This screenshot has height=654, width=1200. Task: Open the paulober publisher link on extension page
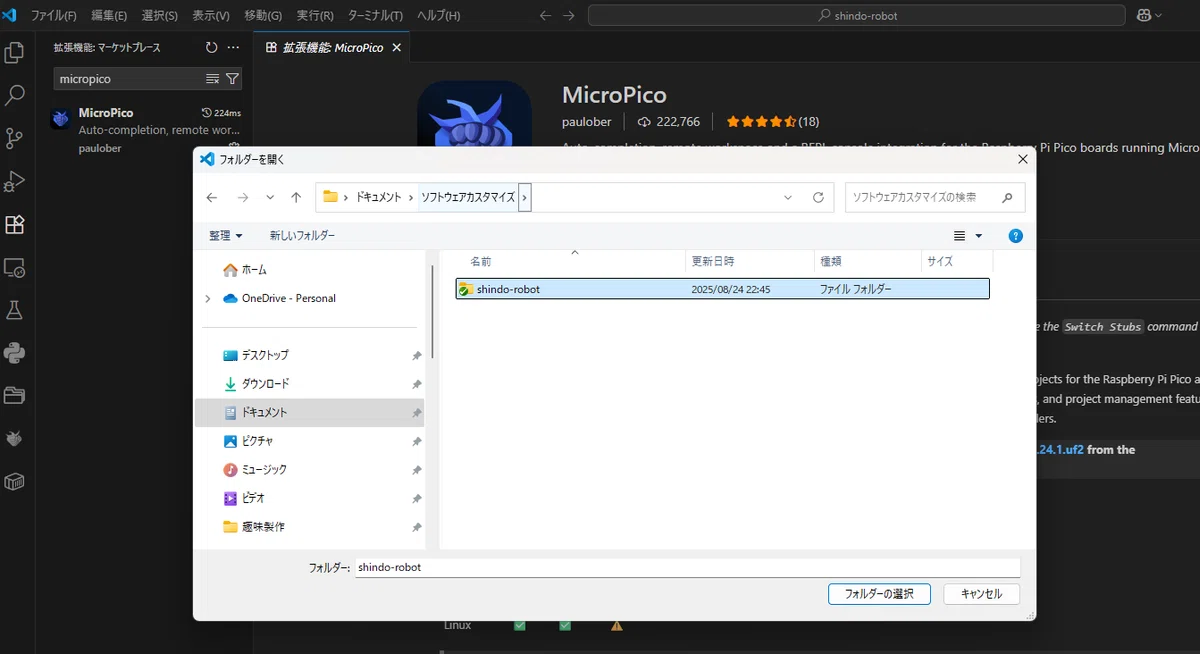click(586, 121)
